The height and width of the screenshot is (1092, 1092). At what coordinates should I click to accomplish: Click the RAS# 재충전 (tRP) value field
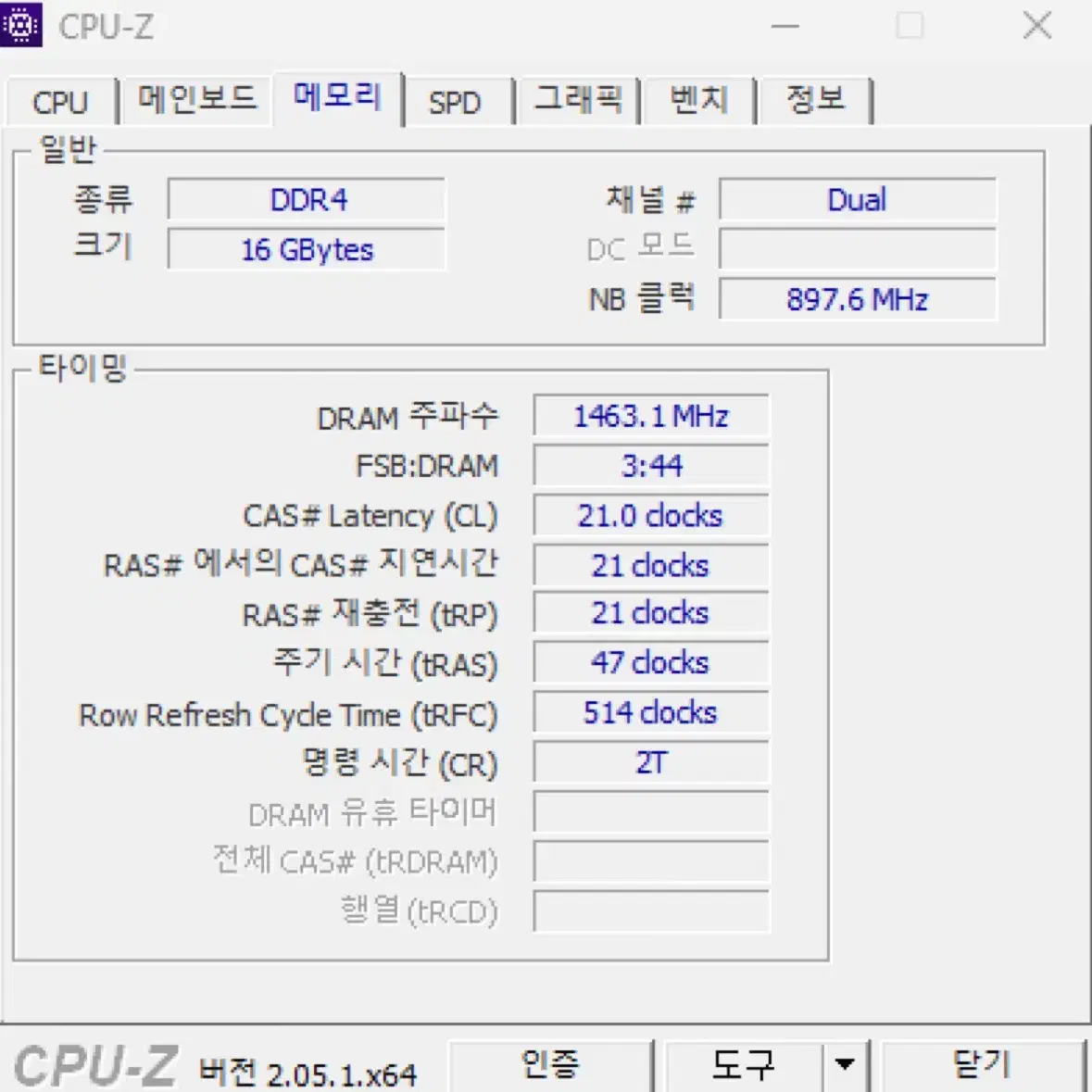pyautogui.click(x=651, y=613)
